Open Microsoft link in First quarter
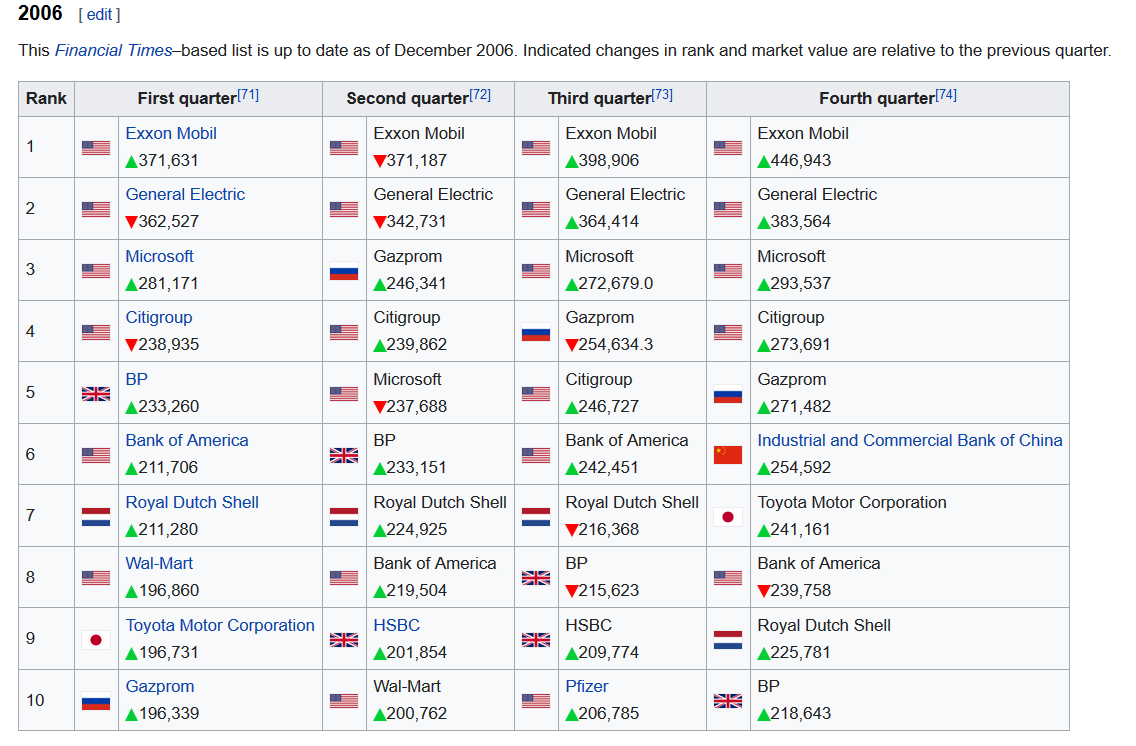Viewport: 1136px width, 746px height. pyautogui.click(x=159, y=256)
